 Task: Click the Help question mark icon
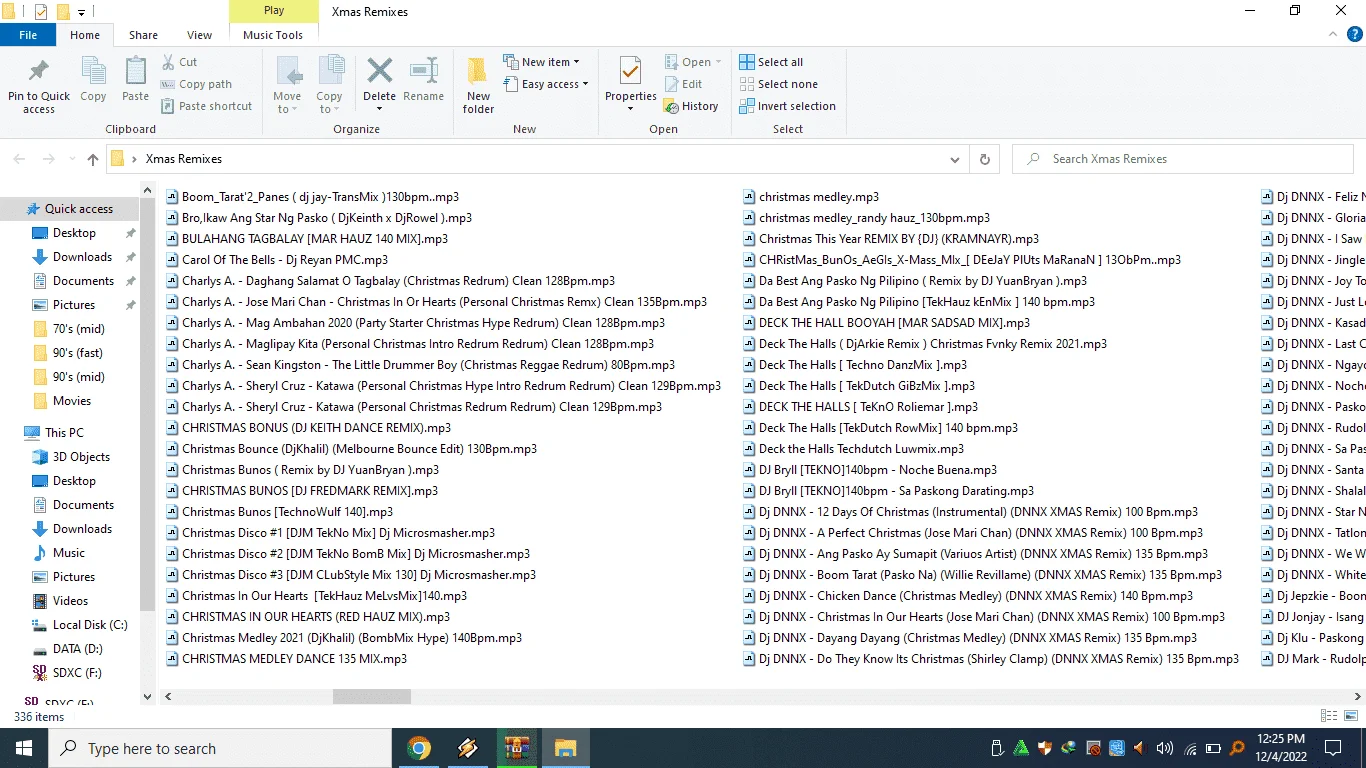tap(1355, 34)
